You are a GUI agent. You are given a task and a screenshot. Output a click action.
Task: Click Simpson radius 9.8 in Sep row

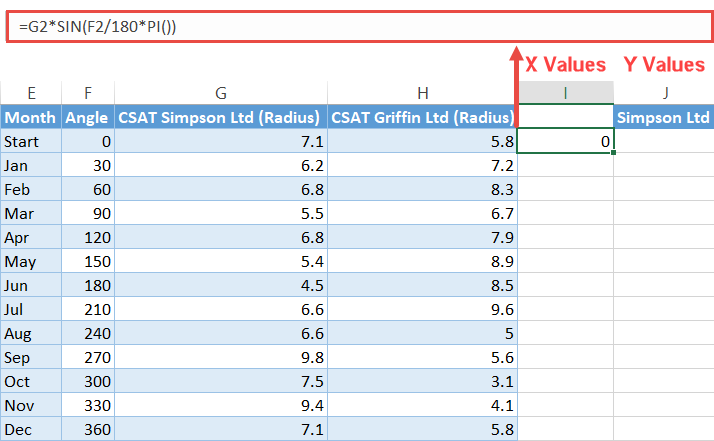tap(221, 357)
